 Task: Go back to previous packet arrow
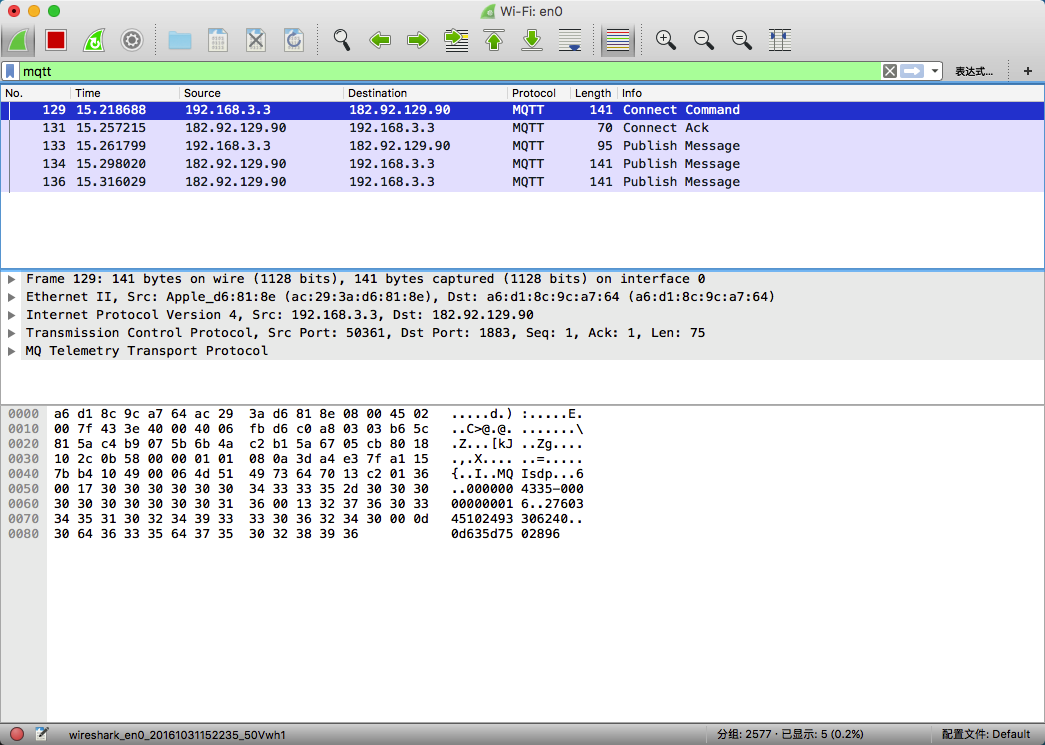tap(380, 40)
